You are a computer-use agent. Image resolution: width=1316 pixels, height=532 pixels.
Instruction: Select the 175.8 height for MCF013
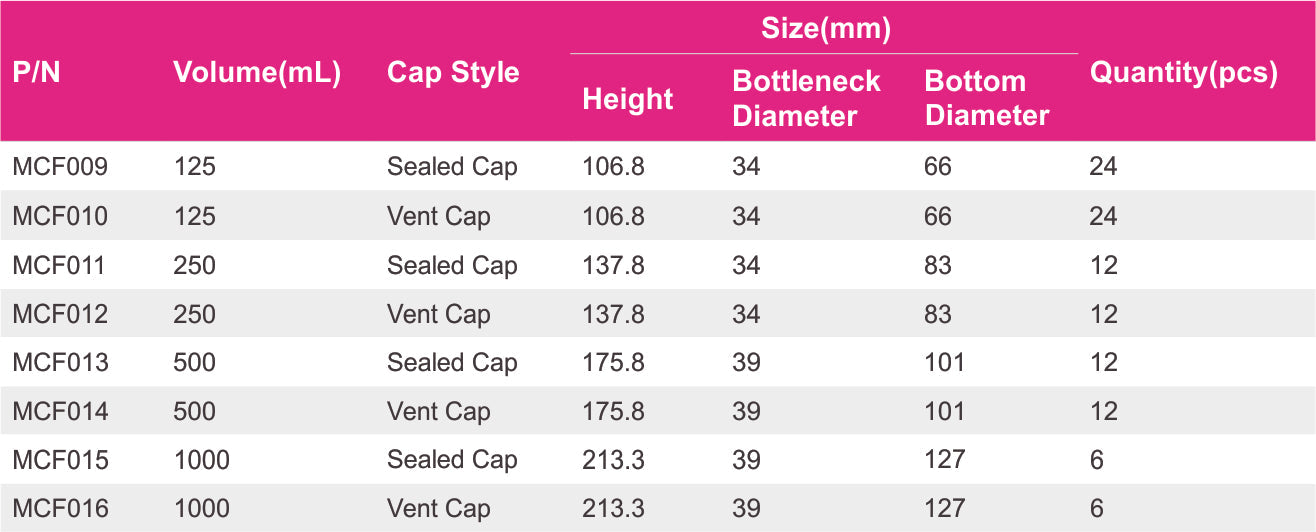[x=613, y=362]
